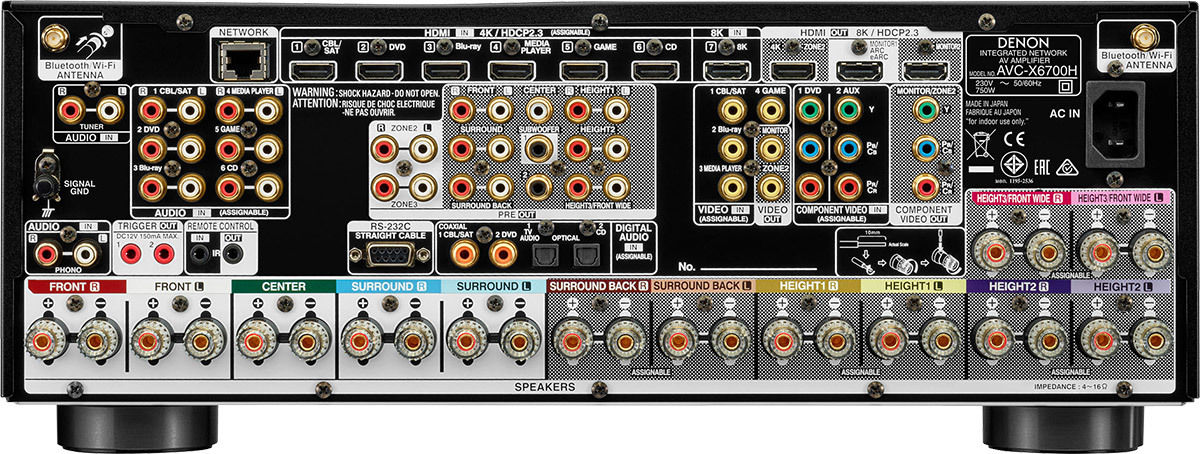Click the red FRONT R speaker label

[x=75, y=286]
